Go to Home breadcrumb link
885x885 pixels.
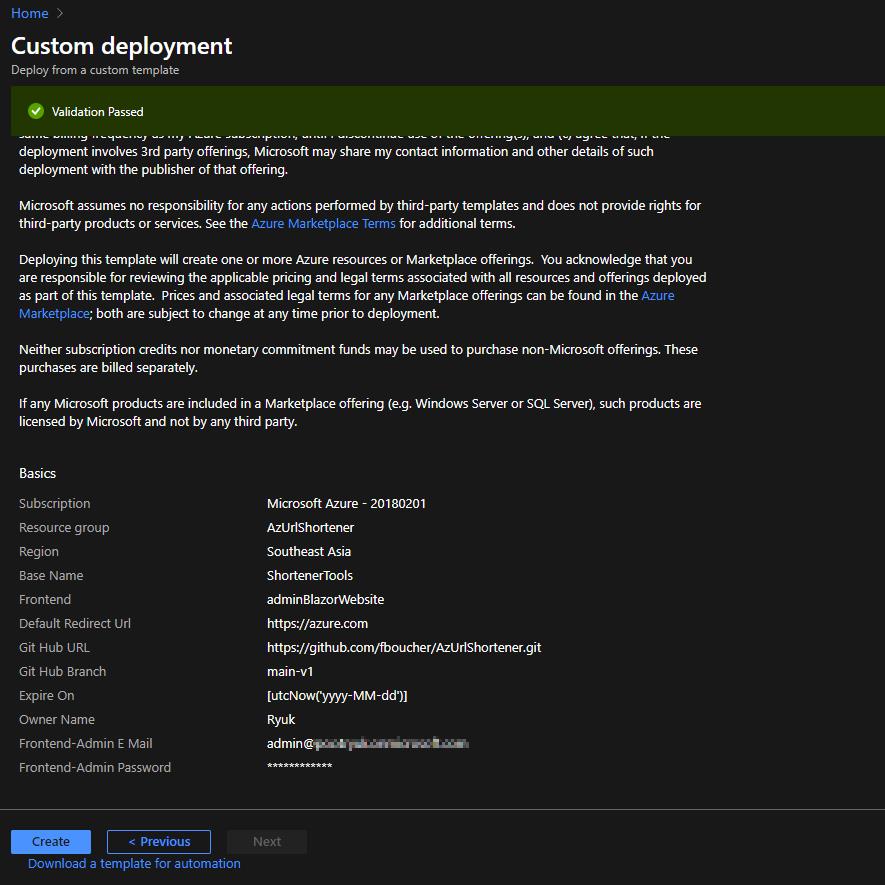pyautogui.click(x=29, y=13)
